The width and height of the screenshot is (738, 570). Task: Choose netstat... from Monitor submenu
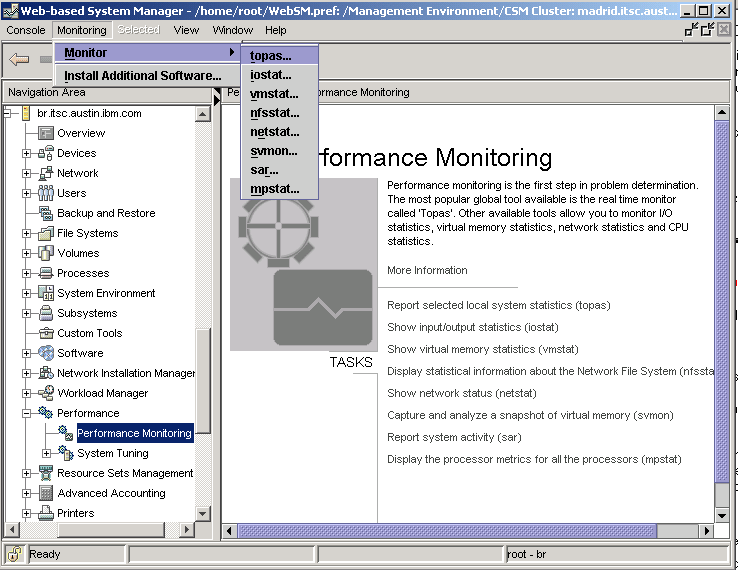point(280,132)
